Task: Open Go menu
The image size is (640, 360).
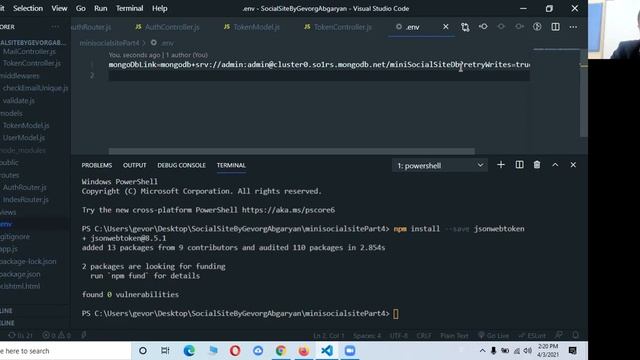Action: [x=80, y=8]
